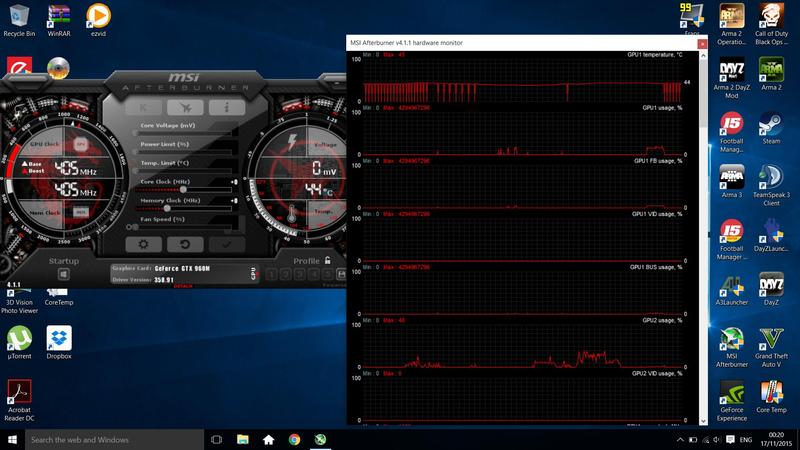Click hardware monitor scrollbar down arrow

tap(703, 421)
